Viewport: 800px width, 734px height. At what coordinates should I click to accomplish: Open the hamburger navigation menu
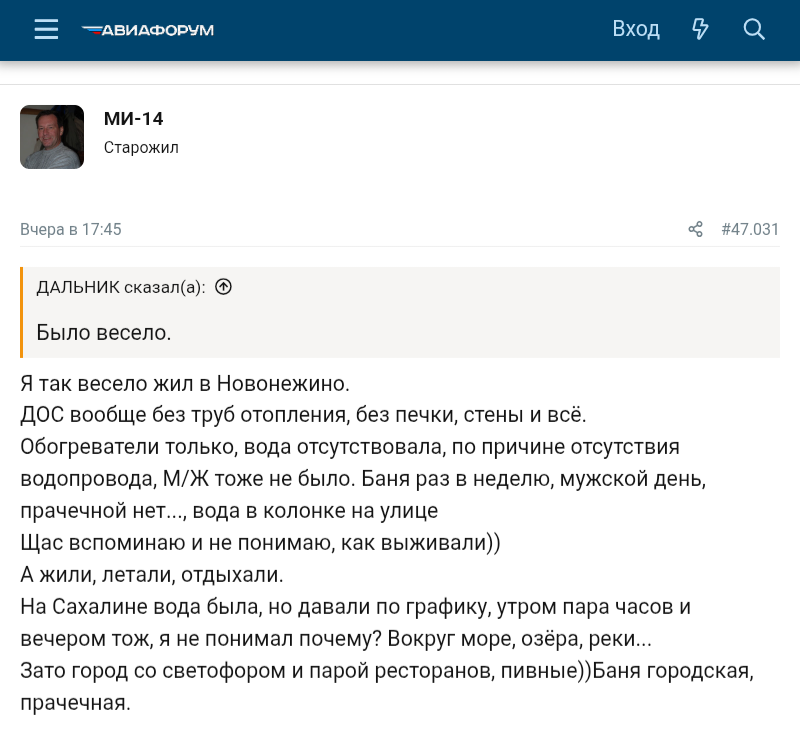46,29
